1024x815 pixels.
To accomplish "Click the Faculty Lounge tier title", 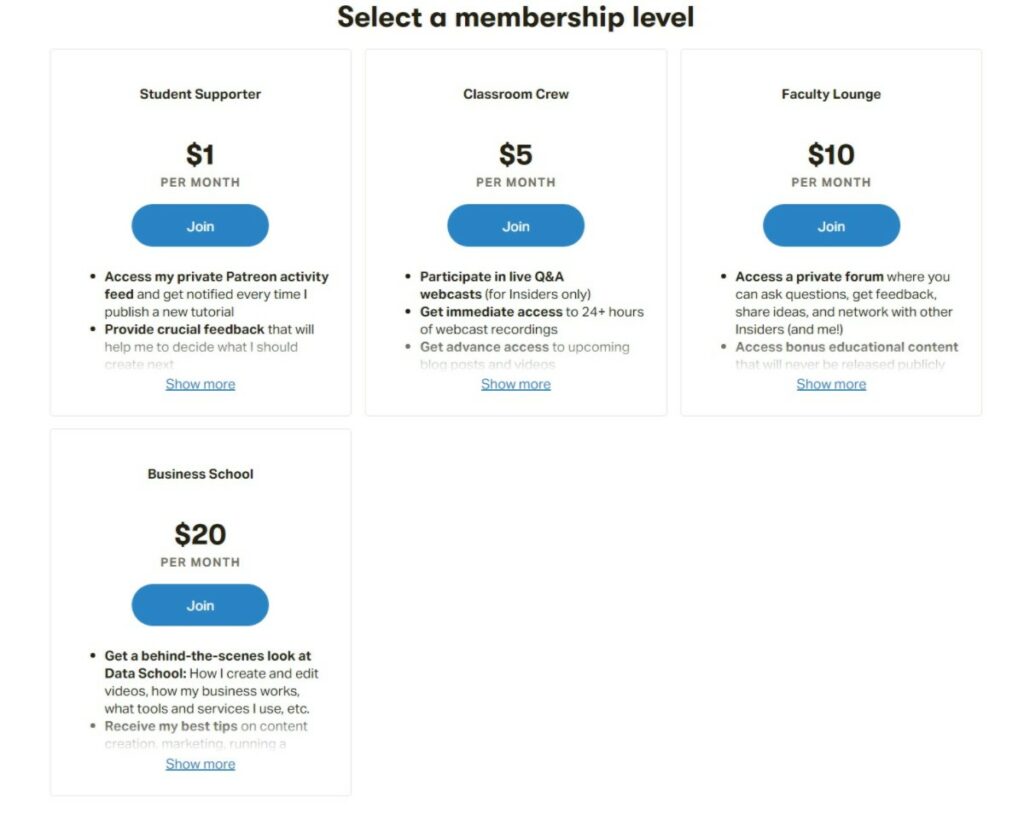I will [x=831, y=94].
